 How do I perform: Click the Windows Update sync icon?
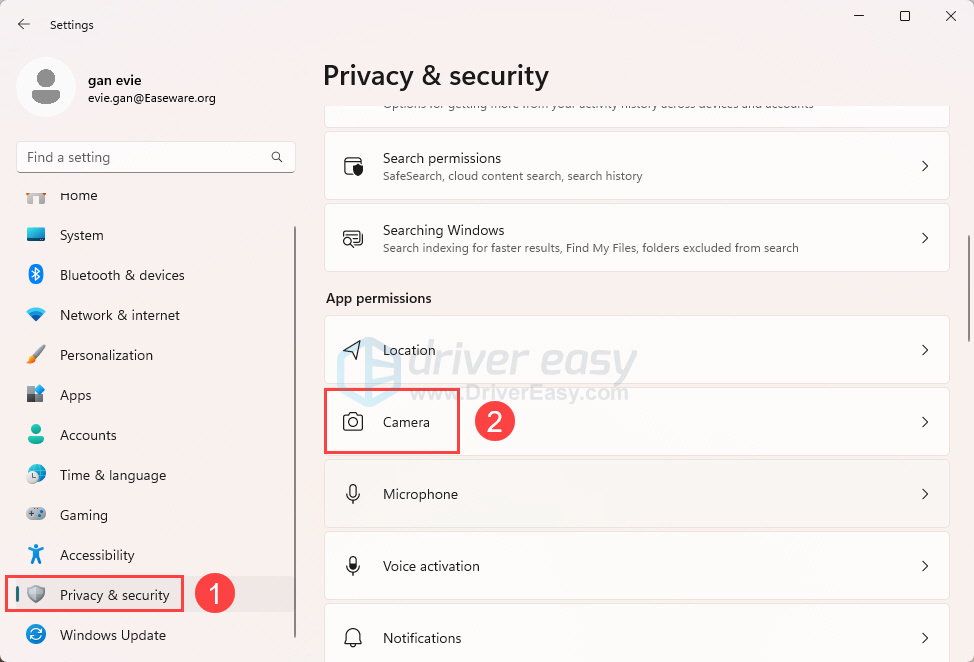pyautogui.click(x=36, y=635)
